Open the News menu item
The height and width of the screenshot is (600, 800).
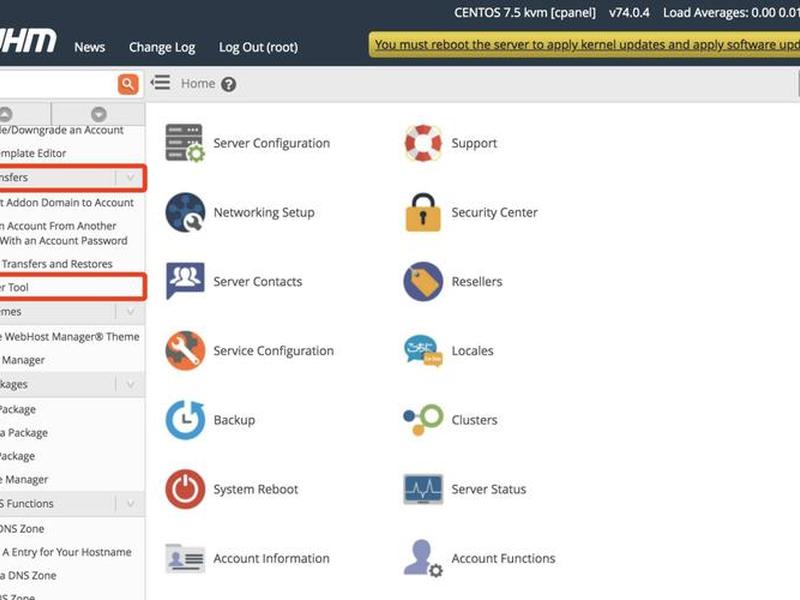(x=89, y=47)
